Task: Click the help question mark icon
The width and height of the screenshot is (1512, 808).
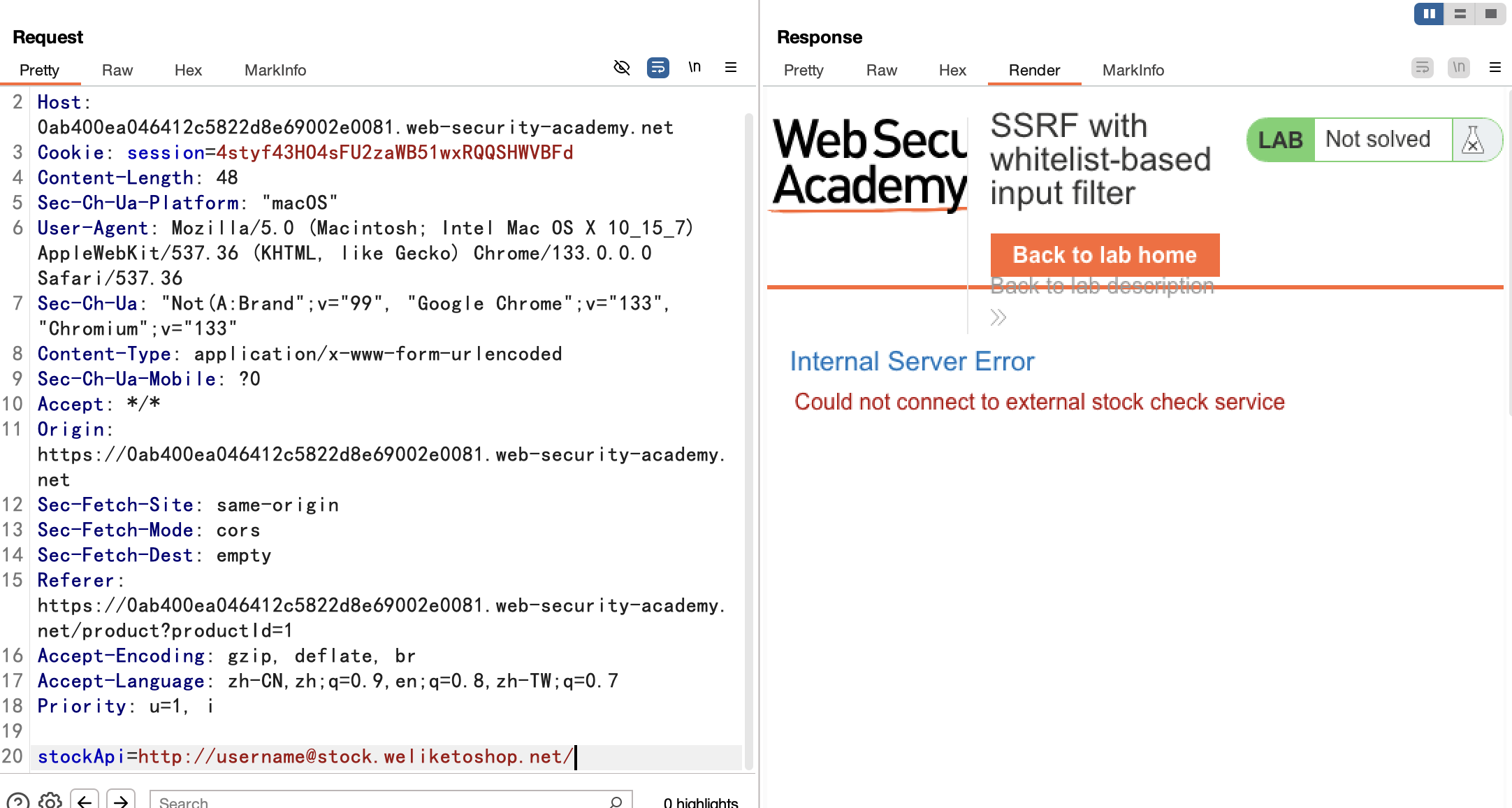Action: click(x=18, y=801)
